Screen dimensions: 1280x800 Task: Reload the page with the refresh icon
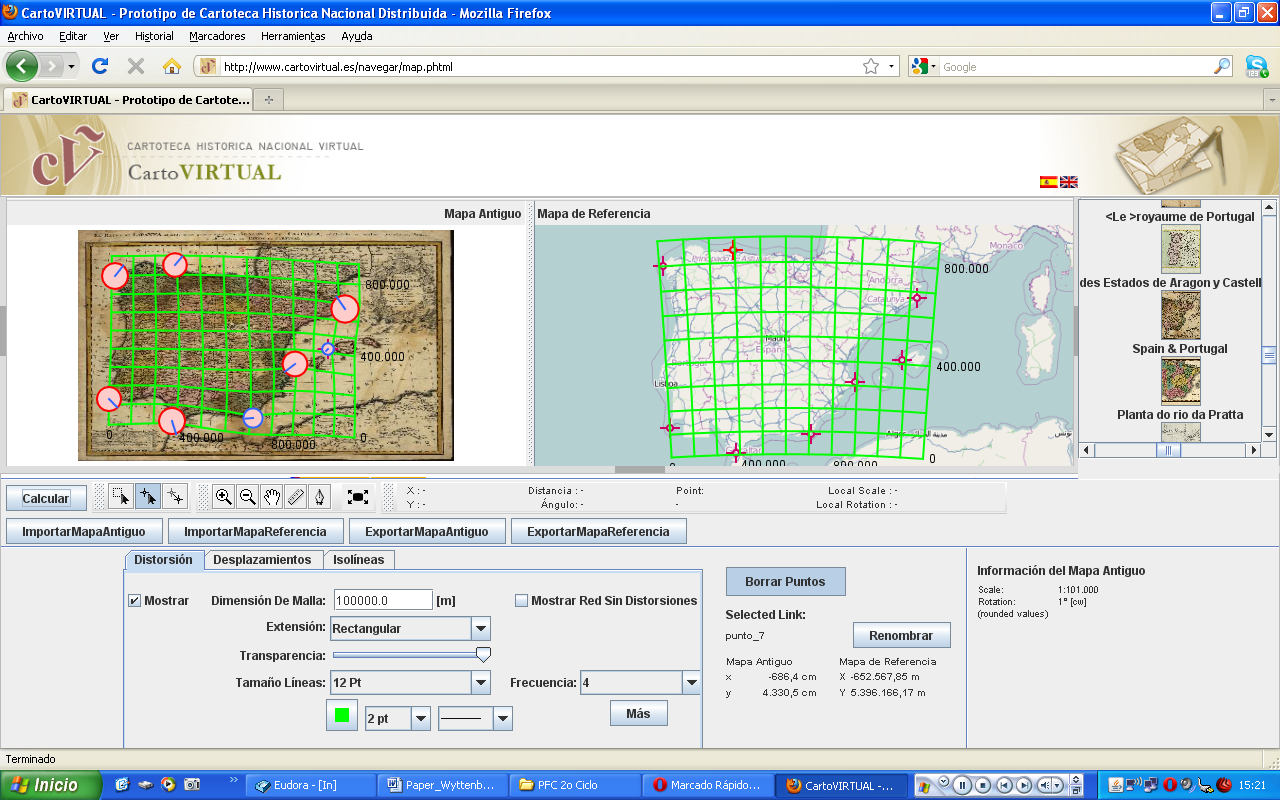pyautogui.click(x=100, y=66)
